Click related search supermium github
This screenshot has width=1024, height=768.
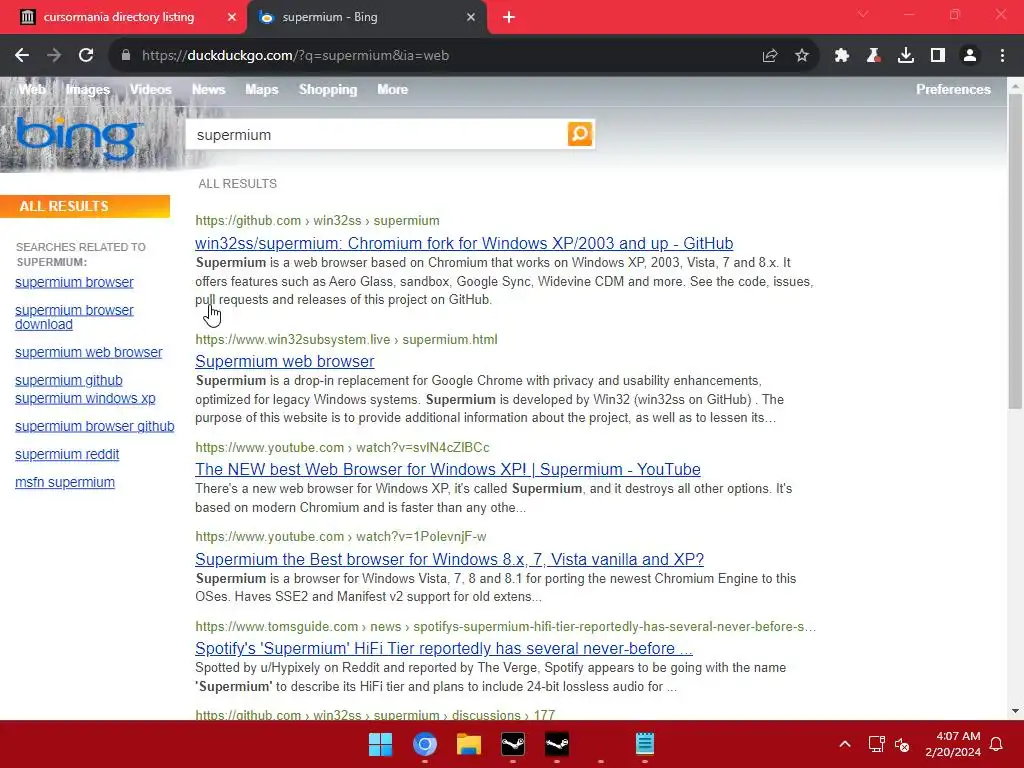point(69,380)
